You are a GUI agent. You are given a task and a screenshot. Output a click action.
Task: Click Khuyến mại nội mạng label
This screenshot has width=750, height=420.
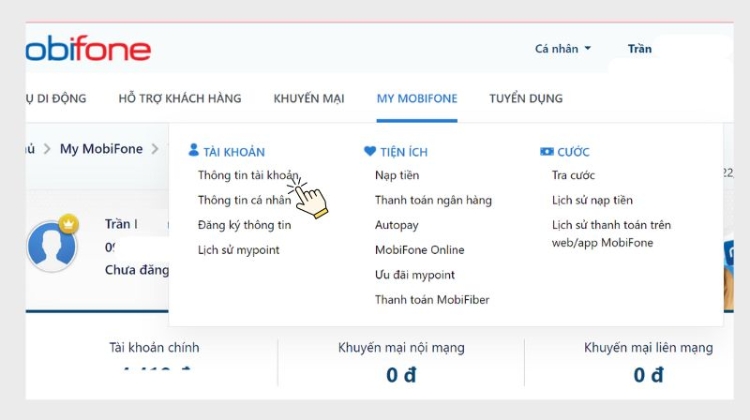click(401, 347)
